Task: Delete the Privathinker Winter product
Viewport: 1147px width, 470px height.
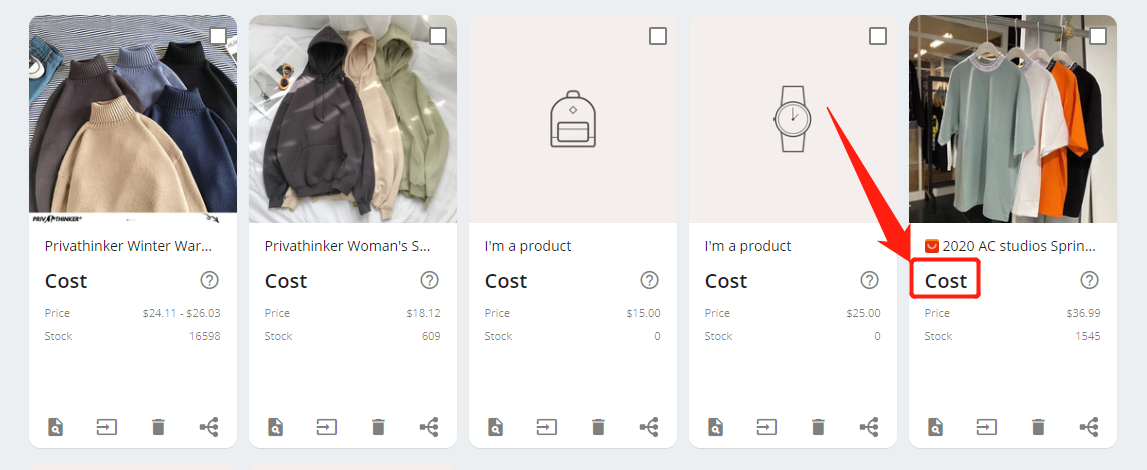Action: tap(158, 426)
